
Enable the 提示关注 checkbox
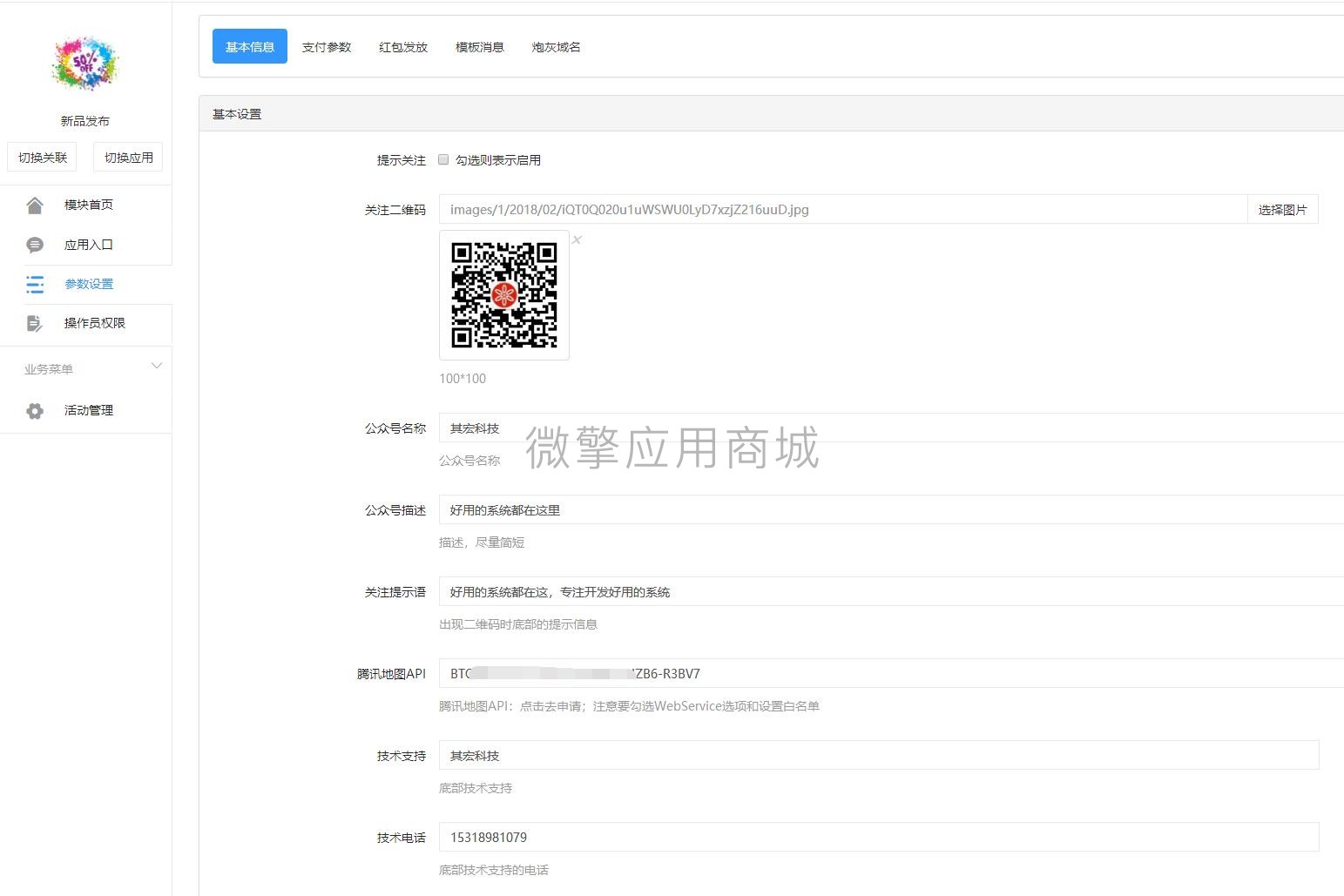coord(443,159)
